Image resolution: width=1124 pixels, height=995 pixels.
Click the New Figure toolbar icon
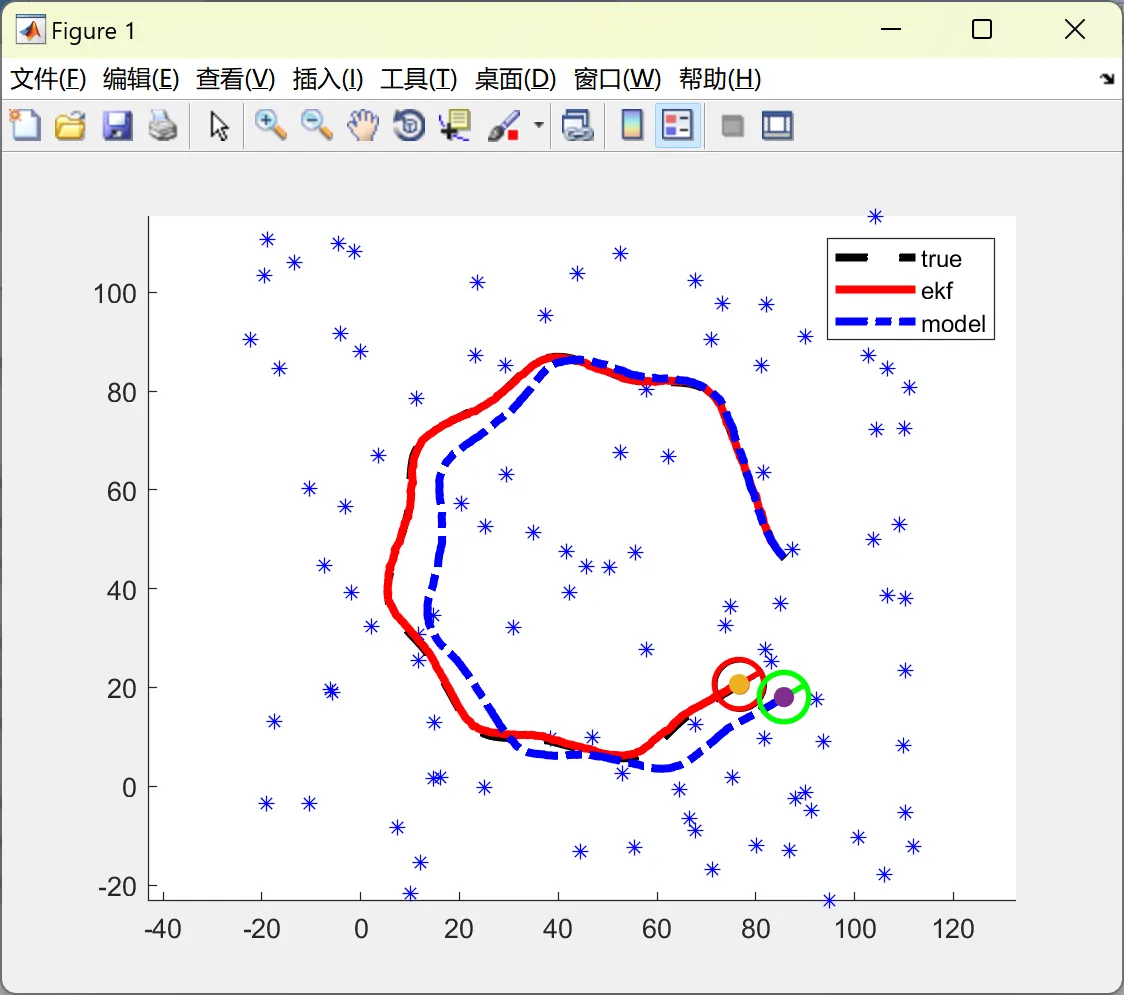point(25,125)
